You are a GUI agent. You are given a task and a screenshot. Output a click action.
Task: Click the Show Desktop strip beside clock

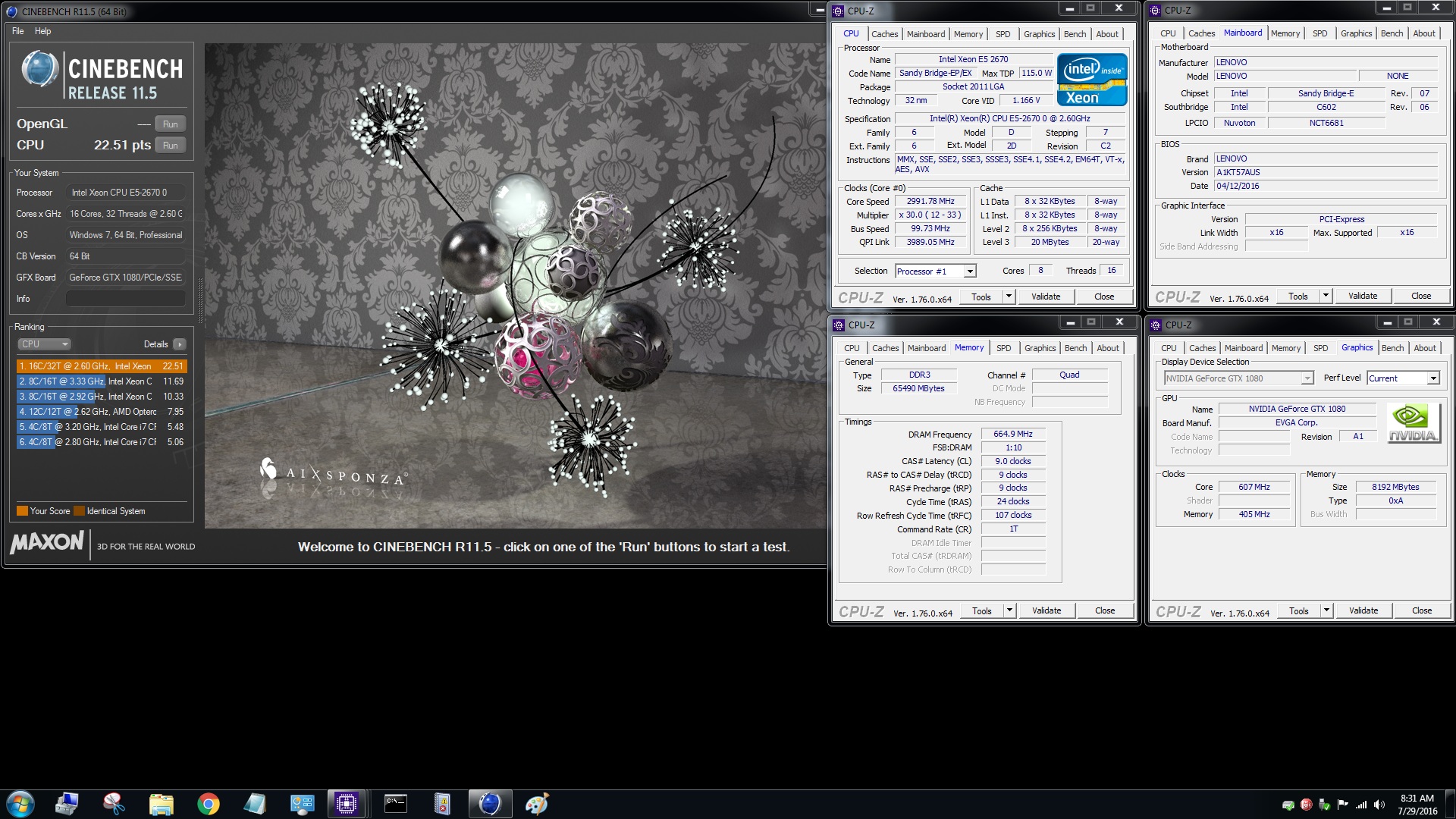(x=1451, y=804)
